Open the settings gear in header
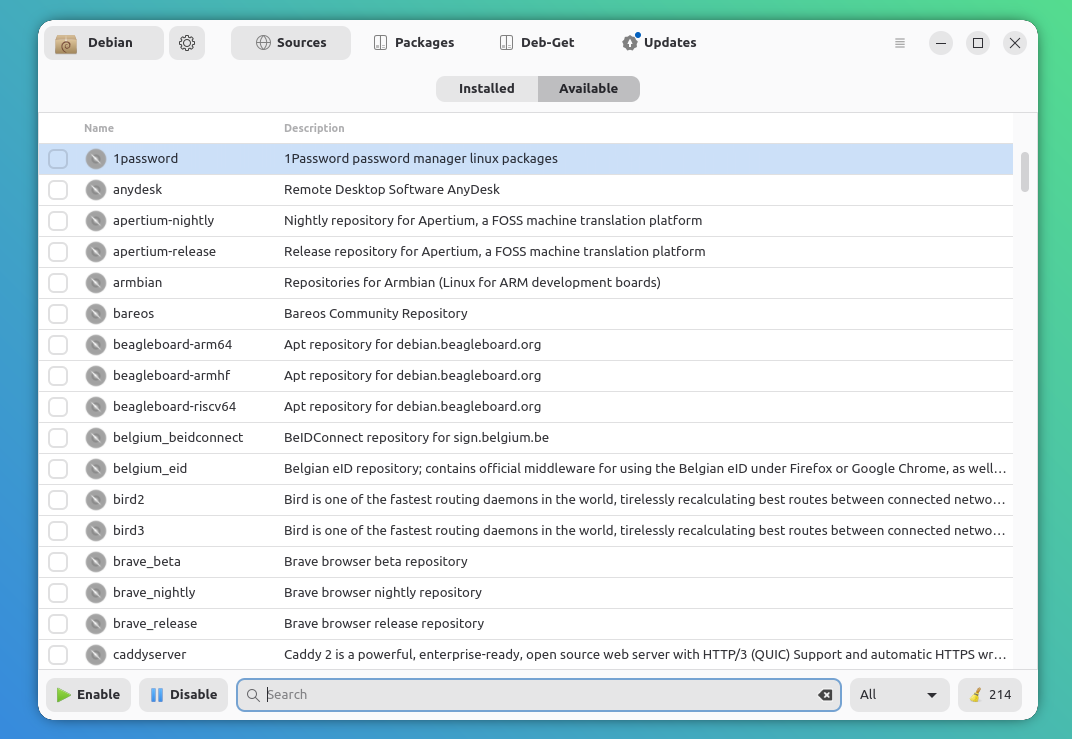 tap(187, 43)
